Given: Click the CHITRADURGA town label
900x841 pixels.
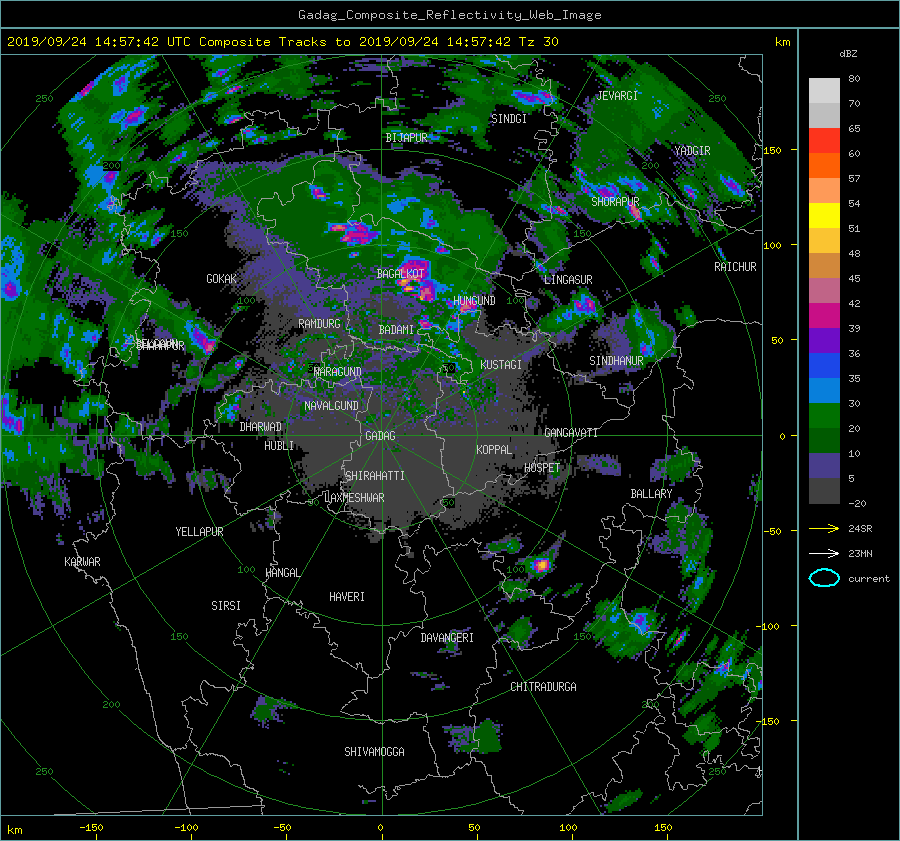Looking at the screenshot, I should click(543, 687).
